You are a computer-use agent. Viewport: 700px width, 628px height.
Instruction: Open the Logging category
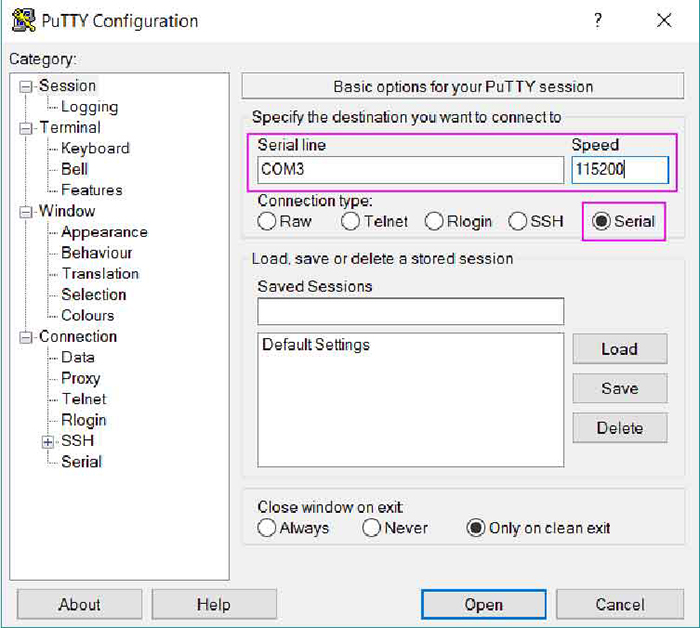point(89,107)
